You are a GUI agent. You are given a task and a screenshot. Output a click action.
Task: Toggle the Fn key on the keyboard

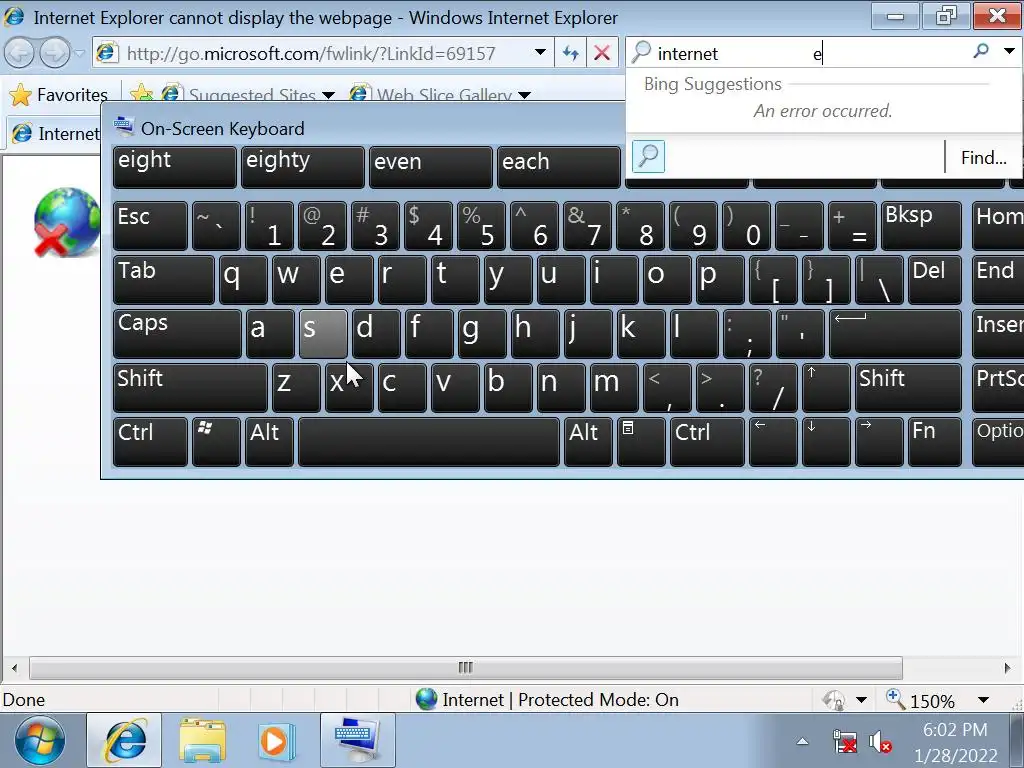click(x=934, y=442)
